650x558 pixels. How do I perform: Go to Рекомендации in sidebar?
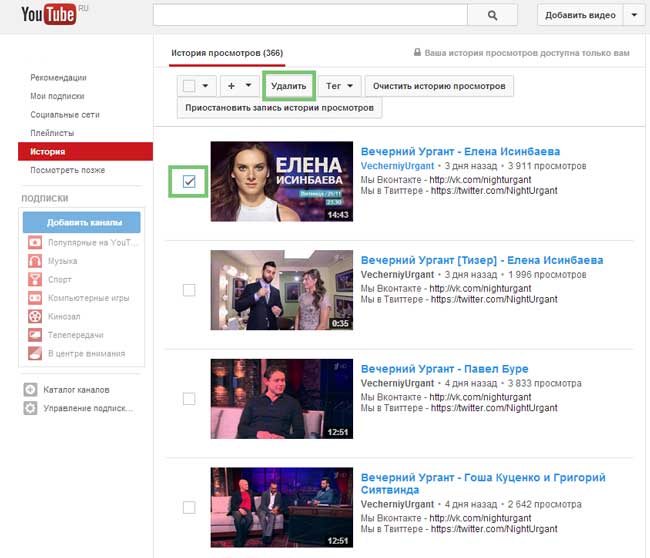[58, 78]
